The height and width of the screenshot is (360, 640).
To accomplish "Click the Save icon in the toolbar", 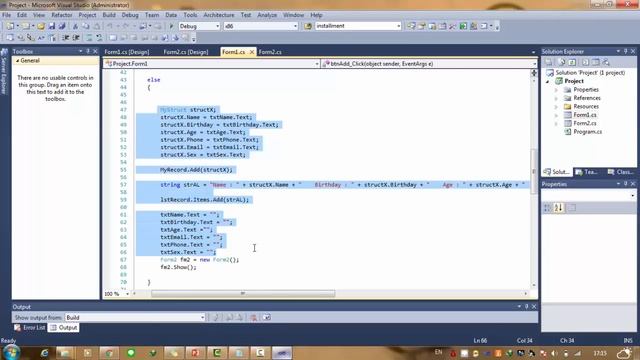I will (x=52, y=26).
